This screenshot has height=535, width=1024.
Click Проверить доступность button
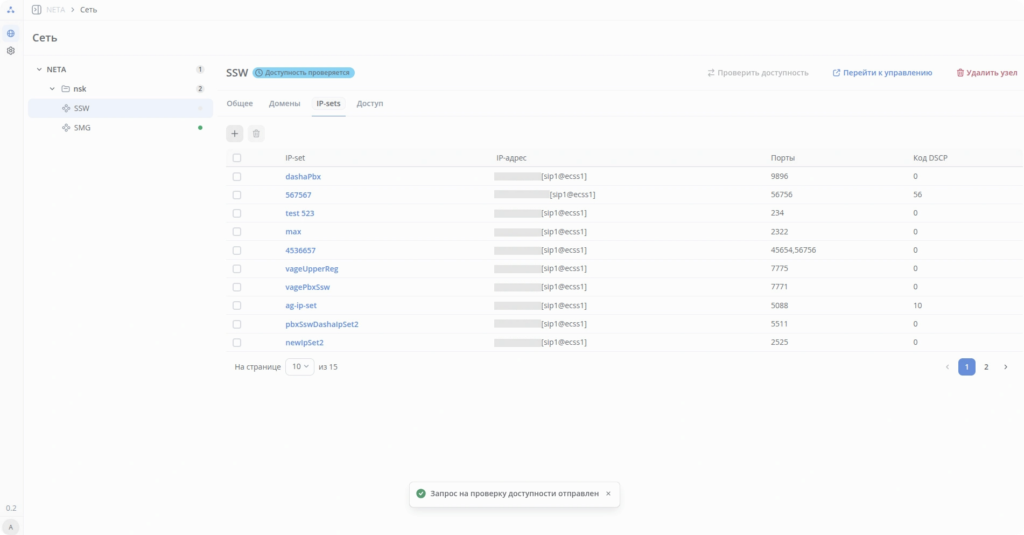(758, 73)
